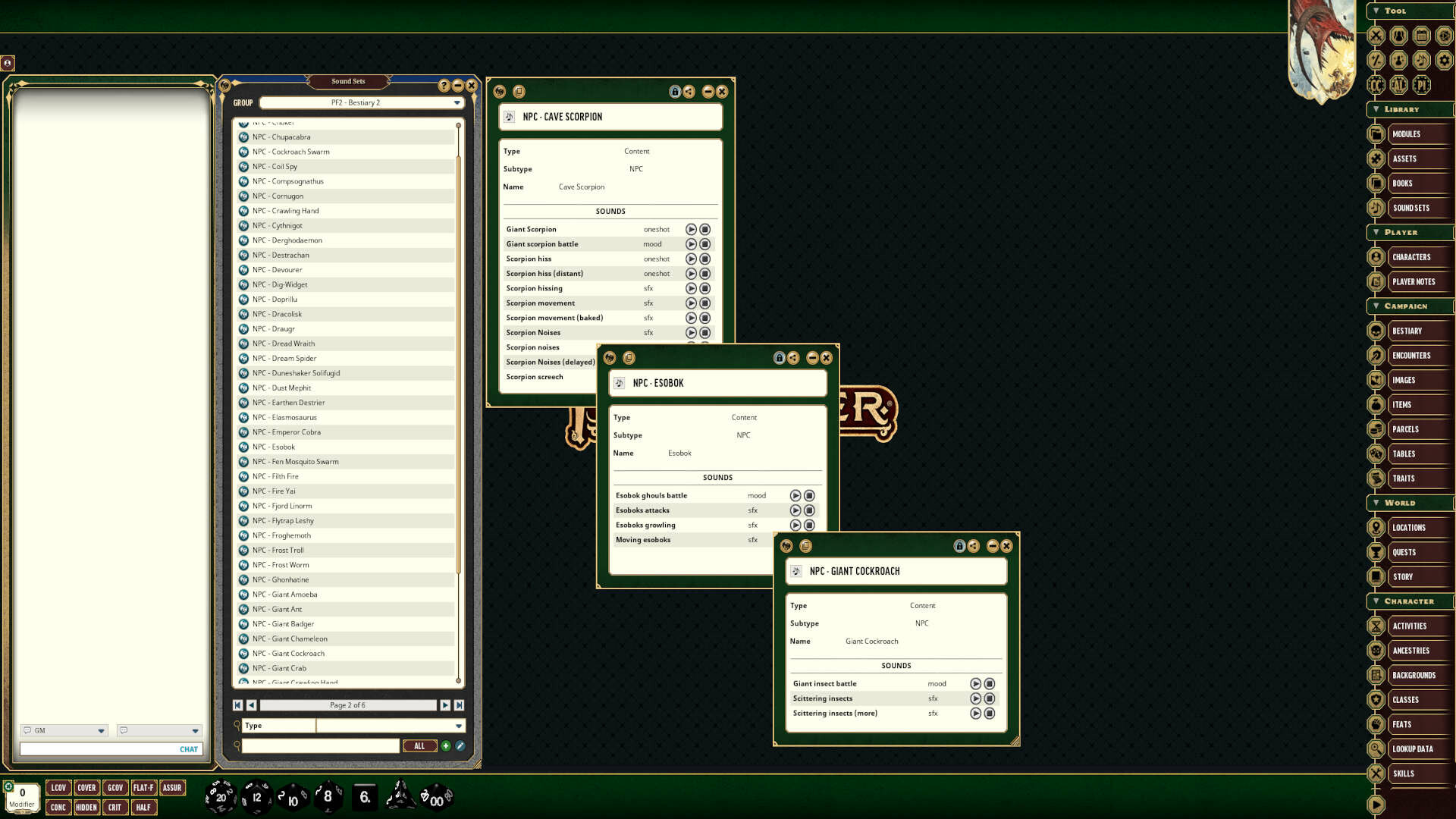Open the Bestiary campaign record
Image resolution: width=1456 pixels, height=819 pixels.
click(1408, 331)
